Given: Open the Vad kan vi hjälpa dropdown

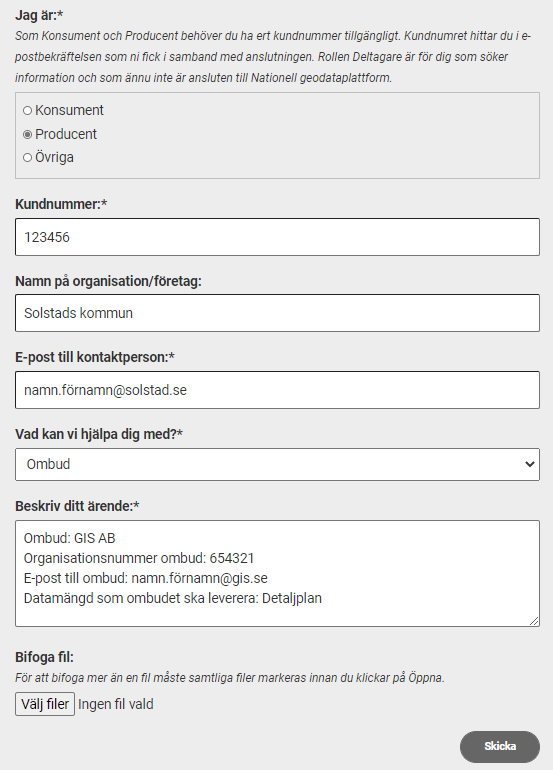Looking at the screenshot, I should tap(277, 464).
